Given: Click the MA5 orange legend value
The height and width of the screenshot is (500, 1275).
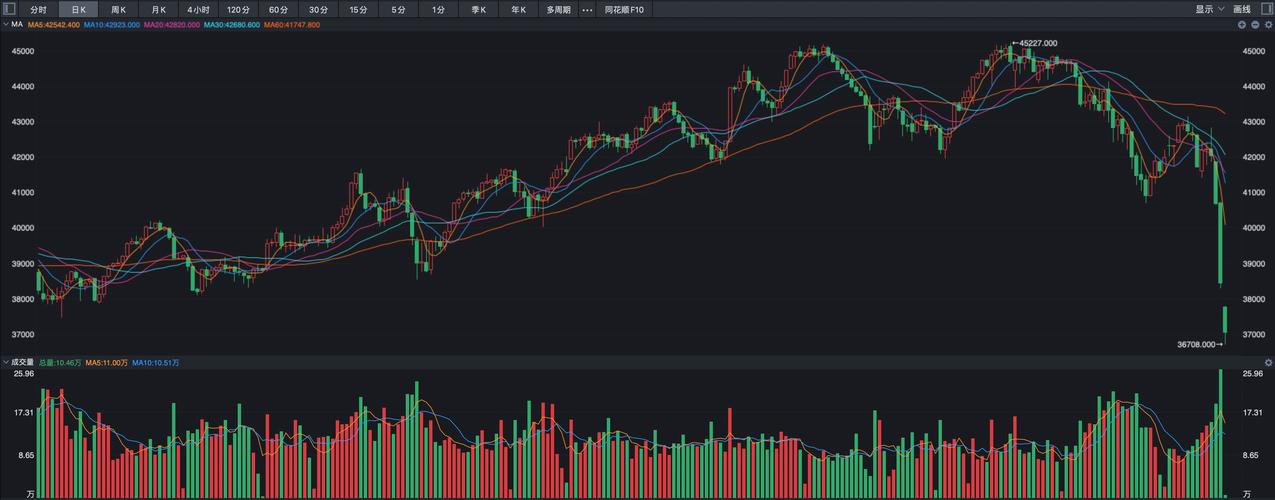Looking at the screenshot, I should 54,24.
